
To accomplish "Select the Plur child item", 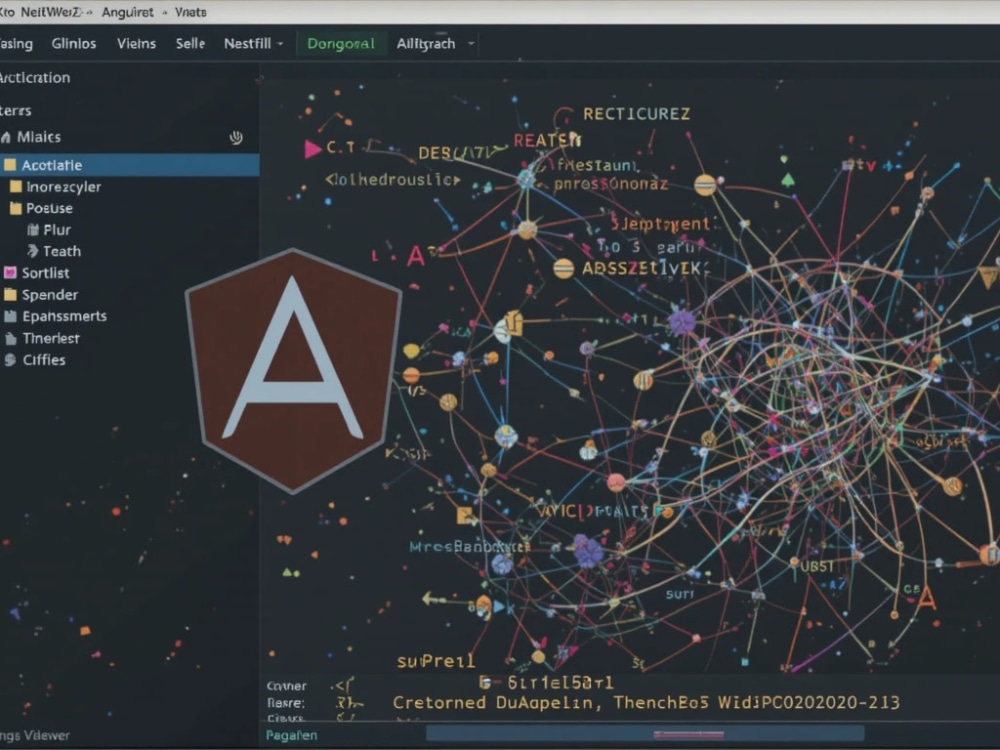I will click(x=57, y=230).
